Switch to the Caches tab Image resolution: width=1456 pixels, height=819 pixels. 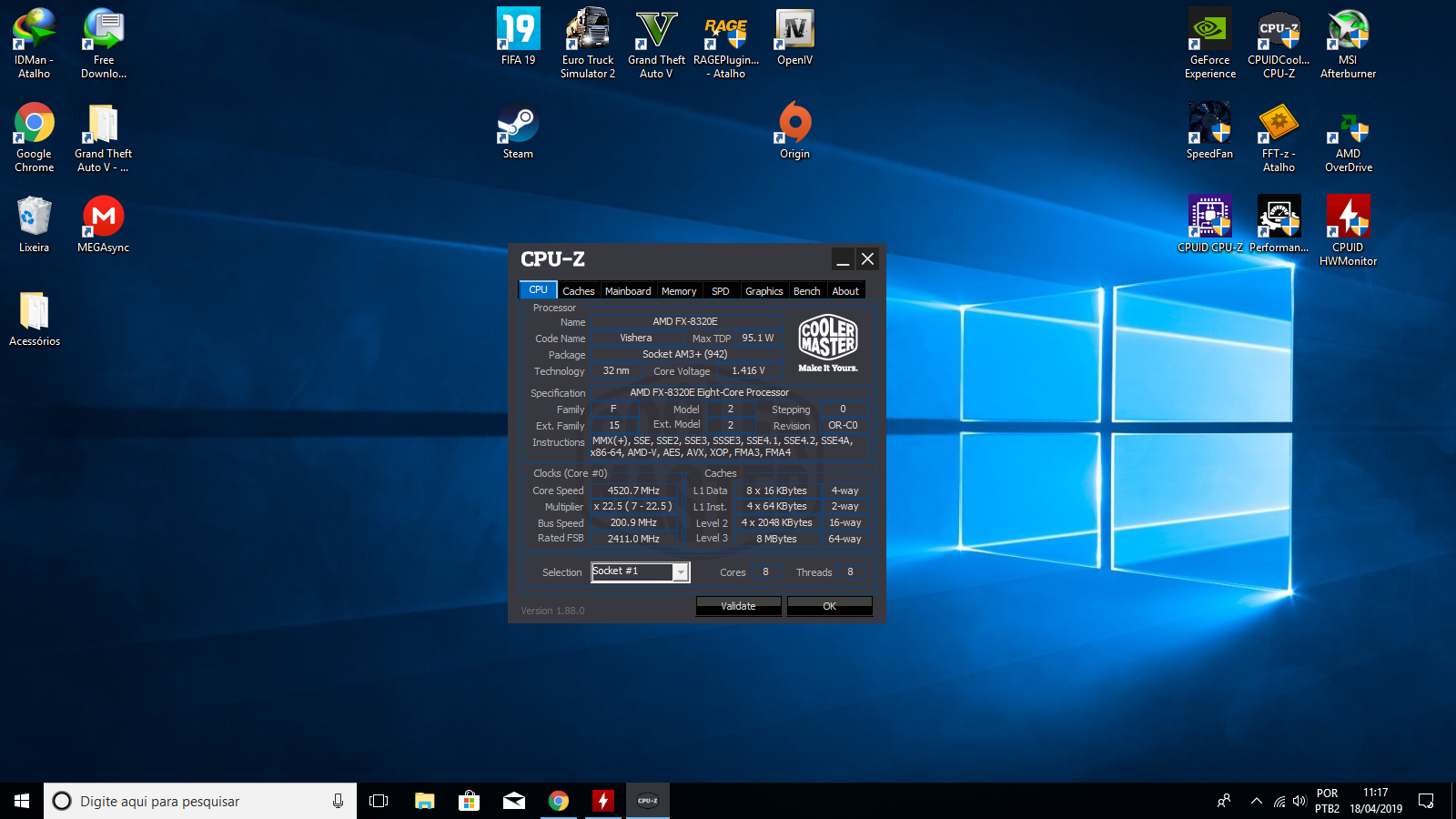578,291
